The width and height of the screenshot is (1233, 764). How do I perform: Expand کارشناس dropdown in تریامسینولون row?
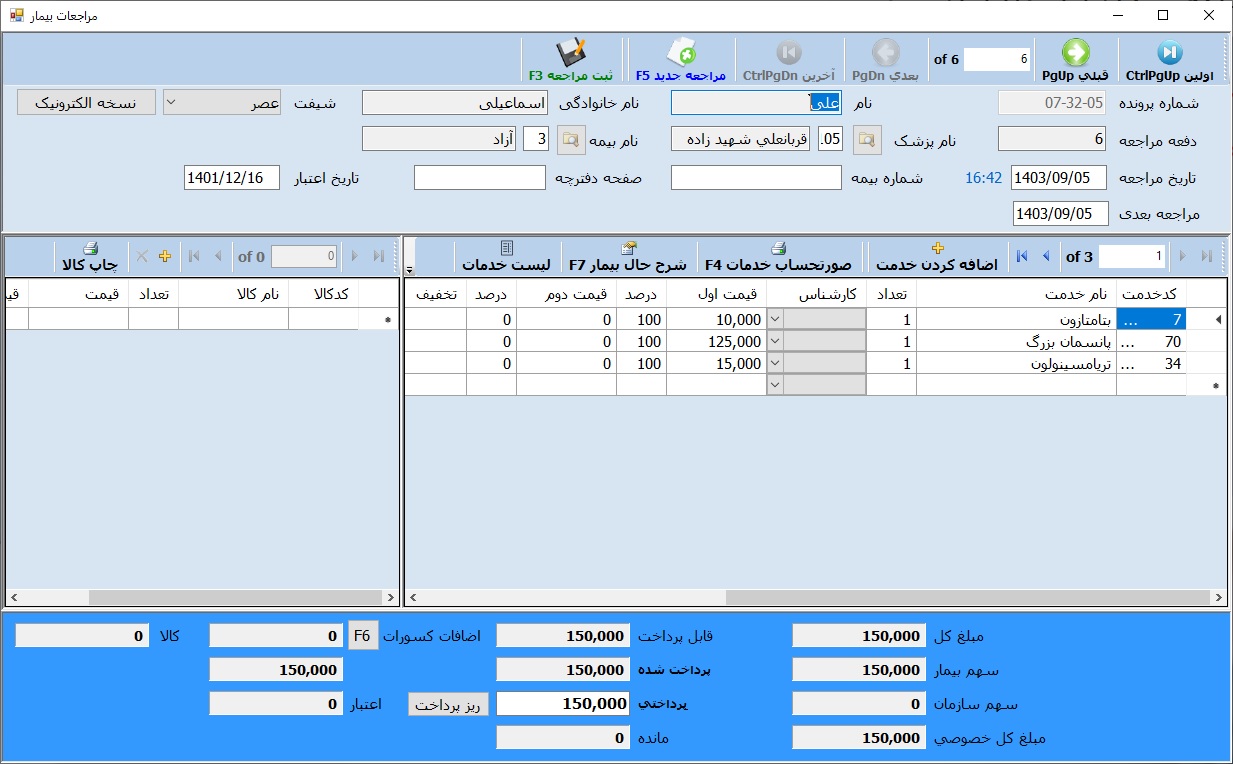coord(775,364)
